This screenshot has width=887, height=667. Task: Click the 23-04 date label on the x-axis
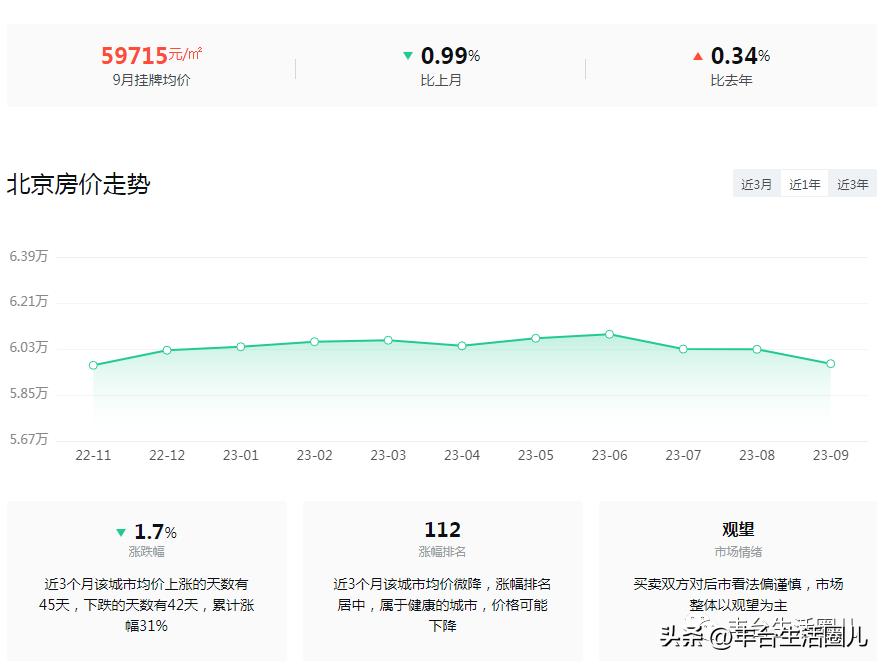coord(461,454)
